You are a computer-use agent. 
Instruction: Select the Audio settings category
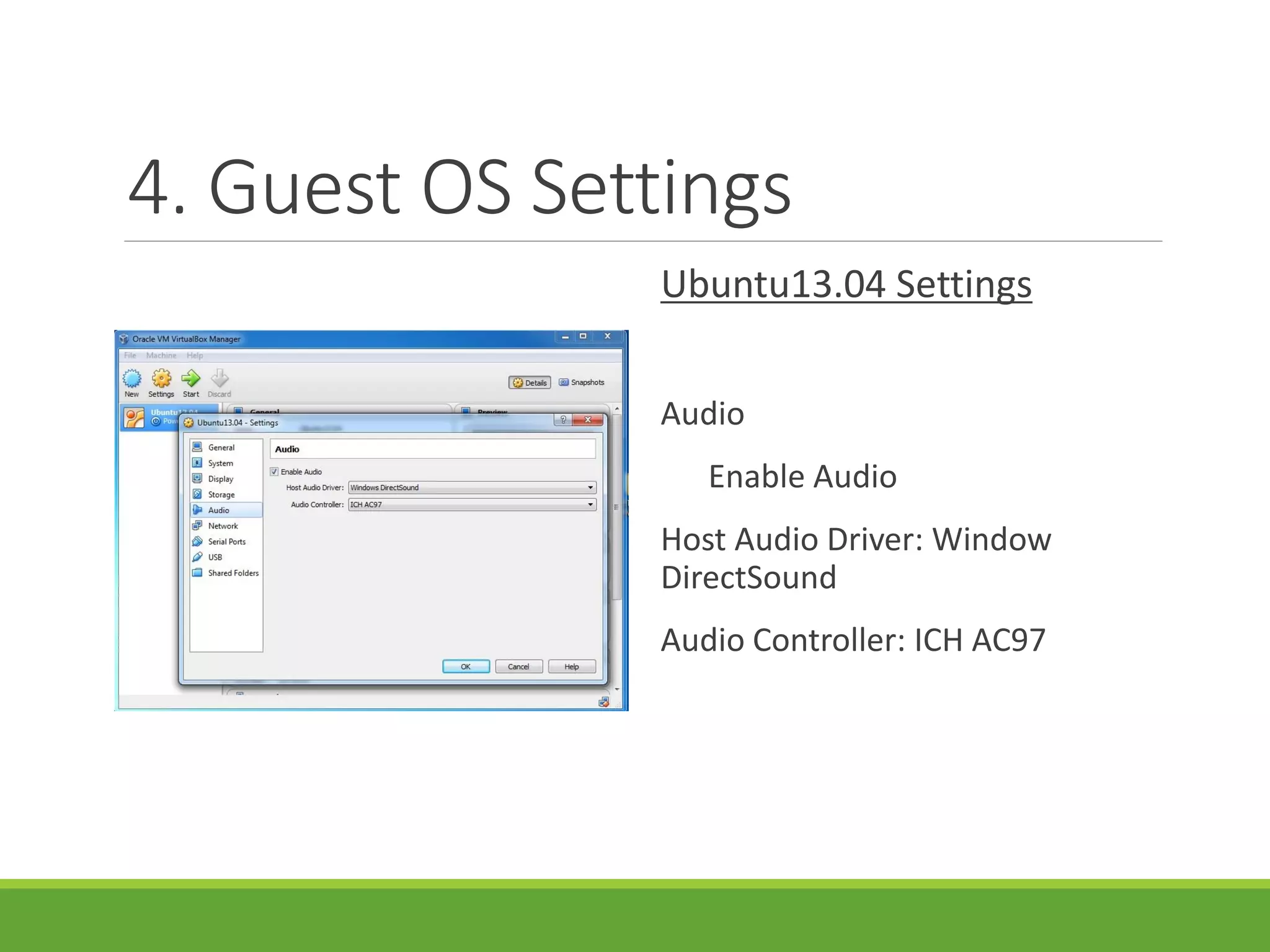click(226, 510)
